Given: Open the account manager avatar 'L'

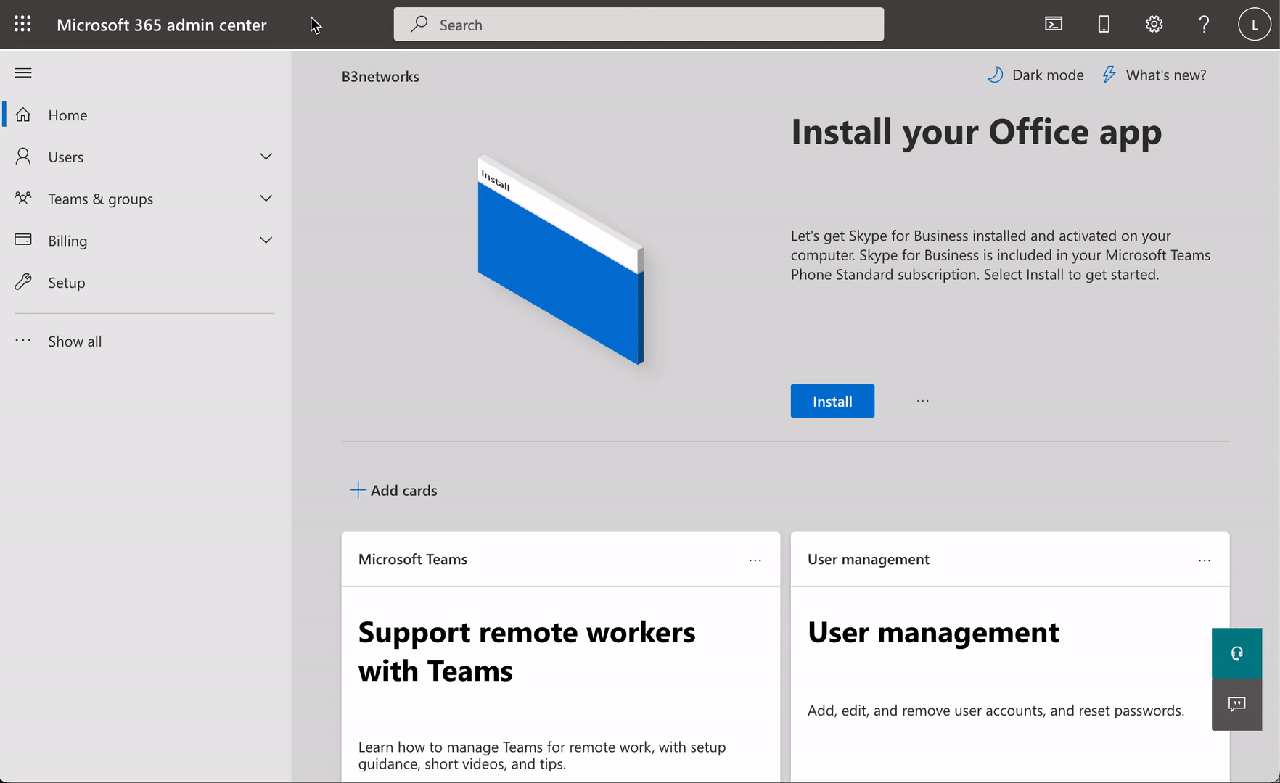Looking at the screenshot, I should pyautogui.click(x=1254, y=24).
